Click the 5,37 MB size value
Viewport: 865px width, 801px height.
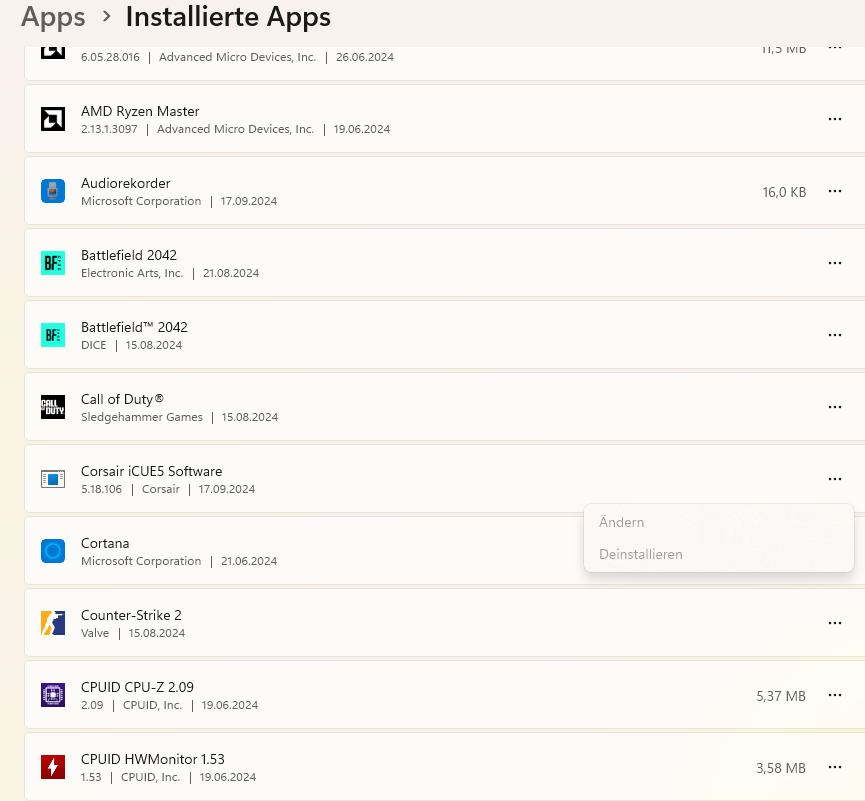(x=781, y=696)
